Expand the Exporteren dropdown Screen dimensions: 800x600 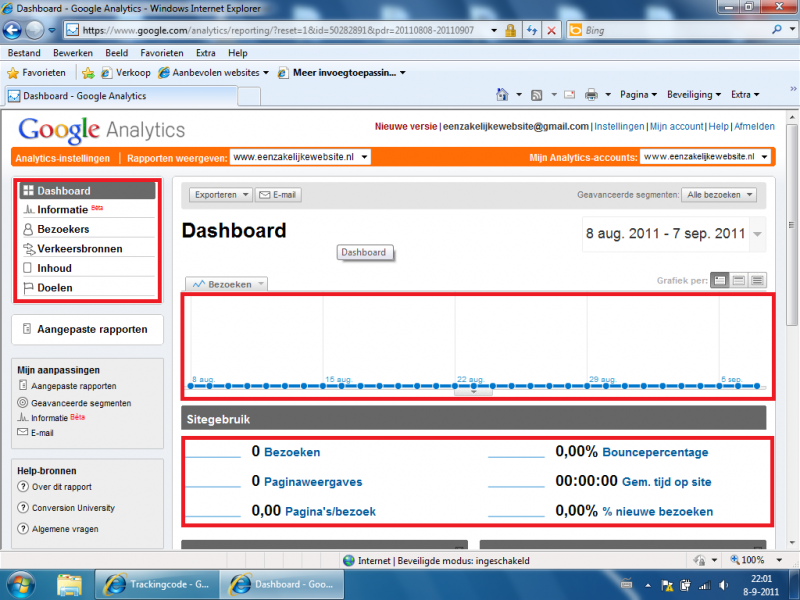click(x=221, y=195)
